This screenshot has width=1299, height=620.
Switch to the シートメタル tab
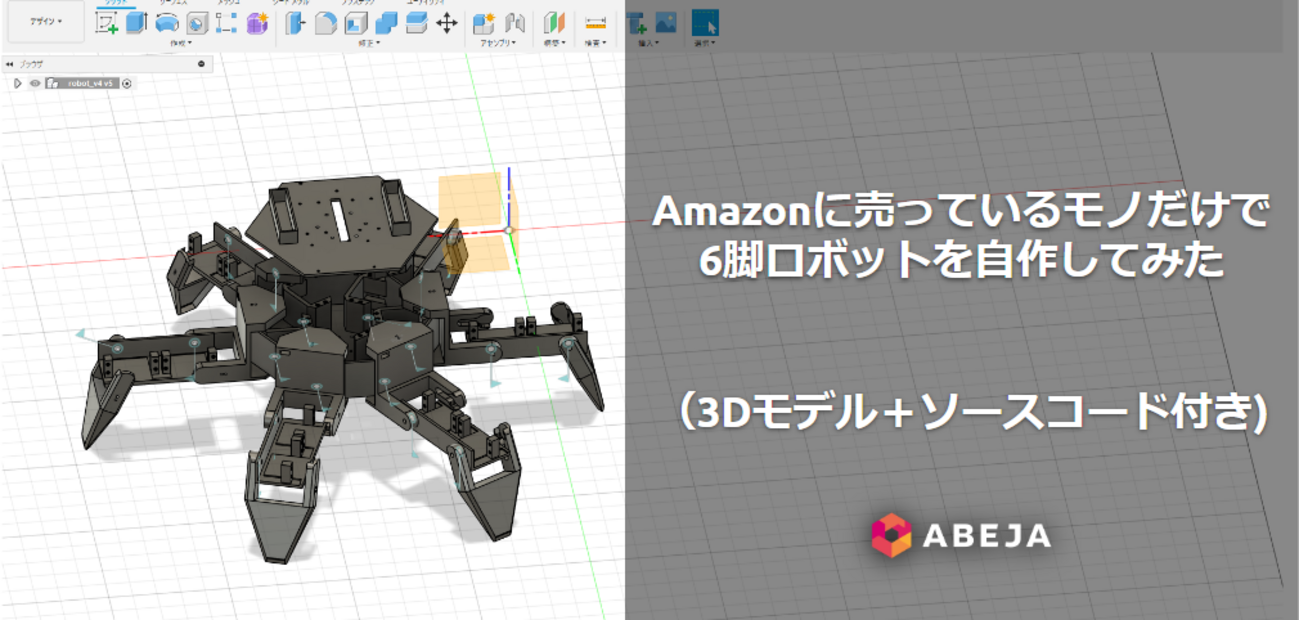pyautogui.click(x=293, y=3)
